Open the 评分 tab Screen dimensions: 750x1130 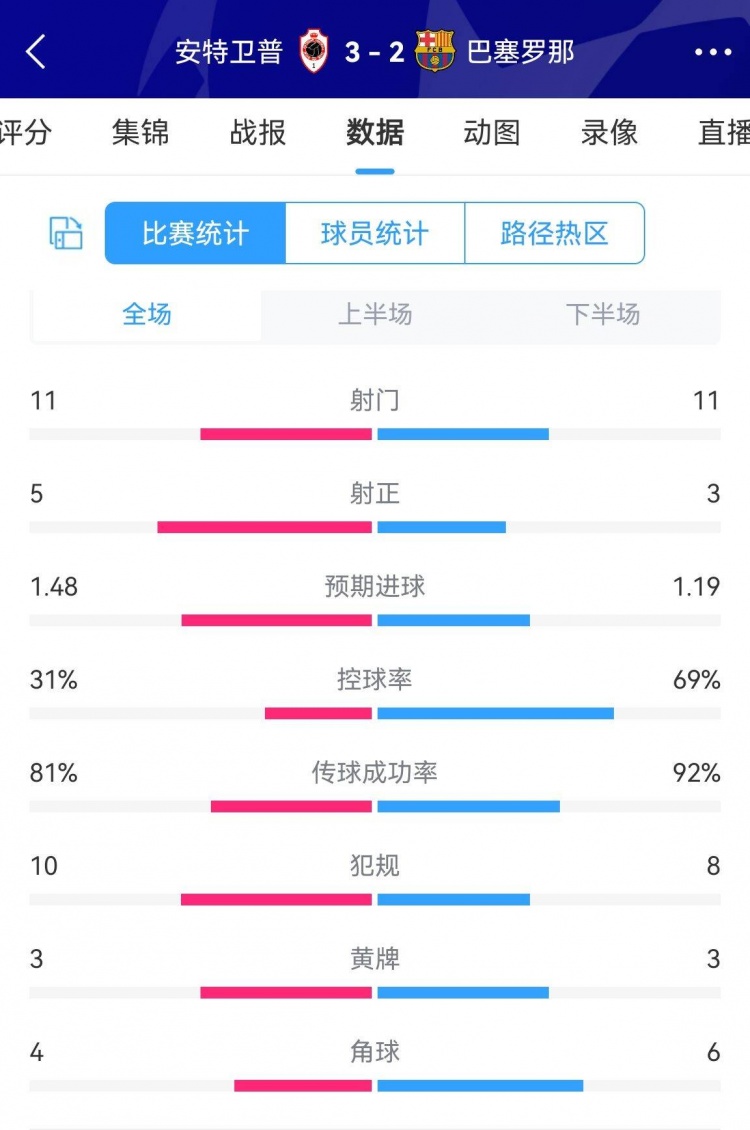click(x=25, y=133)
